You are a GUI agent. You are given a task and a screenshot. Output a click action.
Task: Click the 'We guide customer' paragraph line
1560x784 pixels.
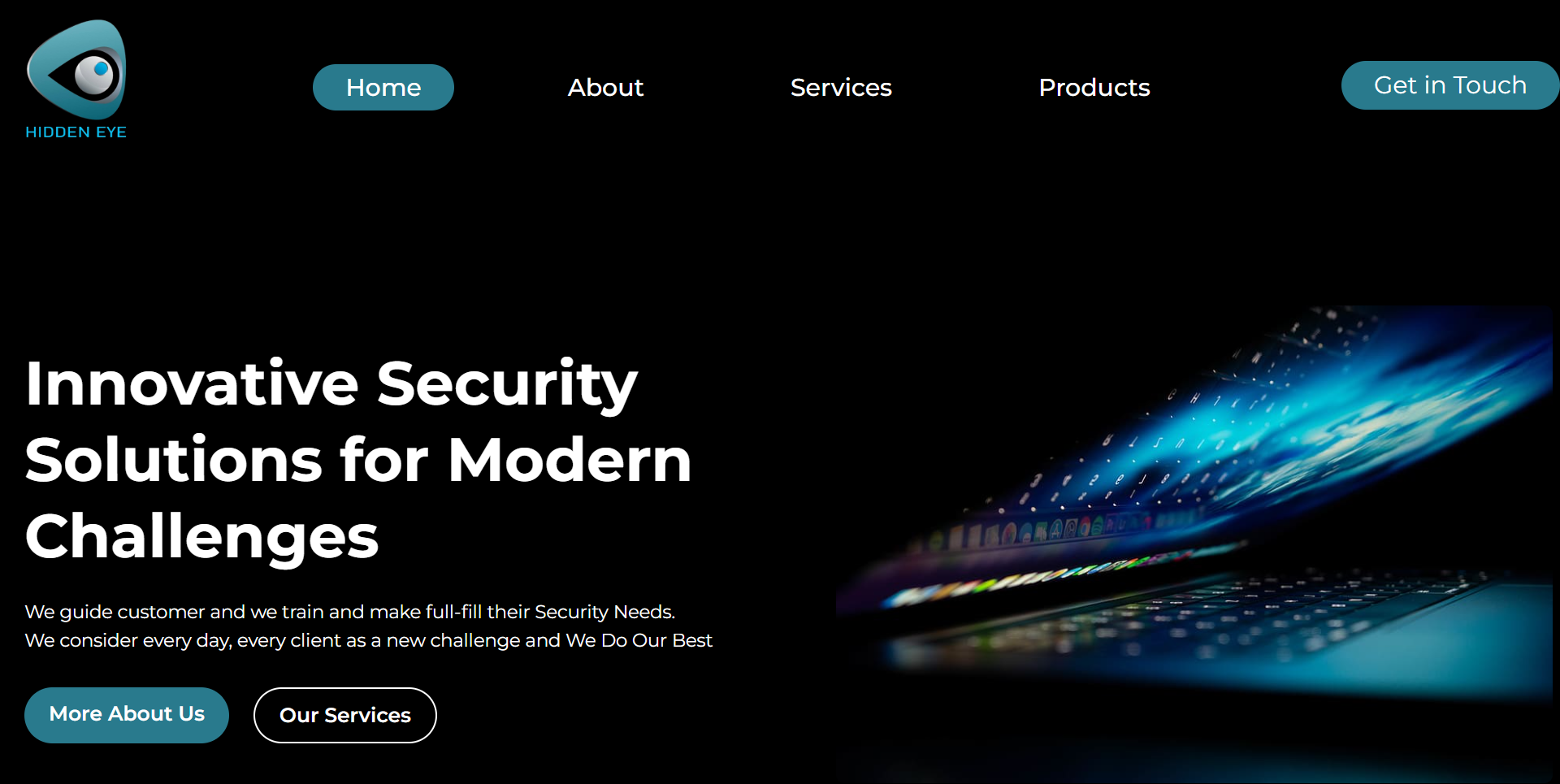(x=350, y=612)
